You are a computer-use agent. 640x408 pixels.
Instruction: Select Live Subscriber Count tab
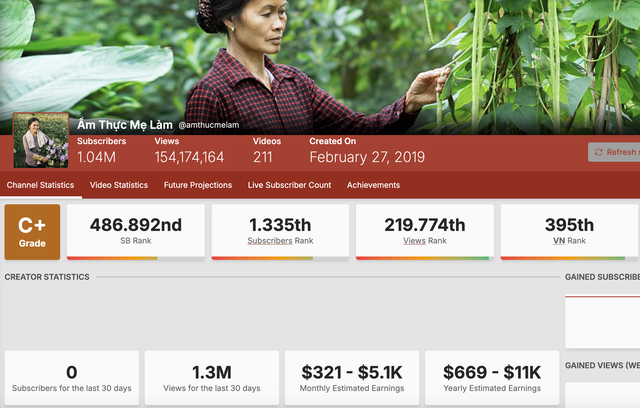pos(289,185)
